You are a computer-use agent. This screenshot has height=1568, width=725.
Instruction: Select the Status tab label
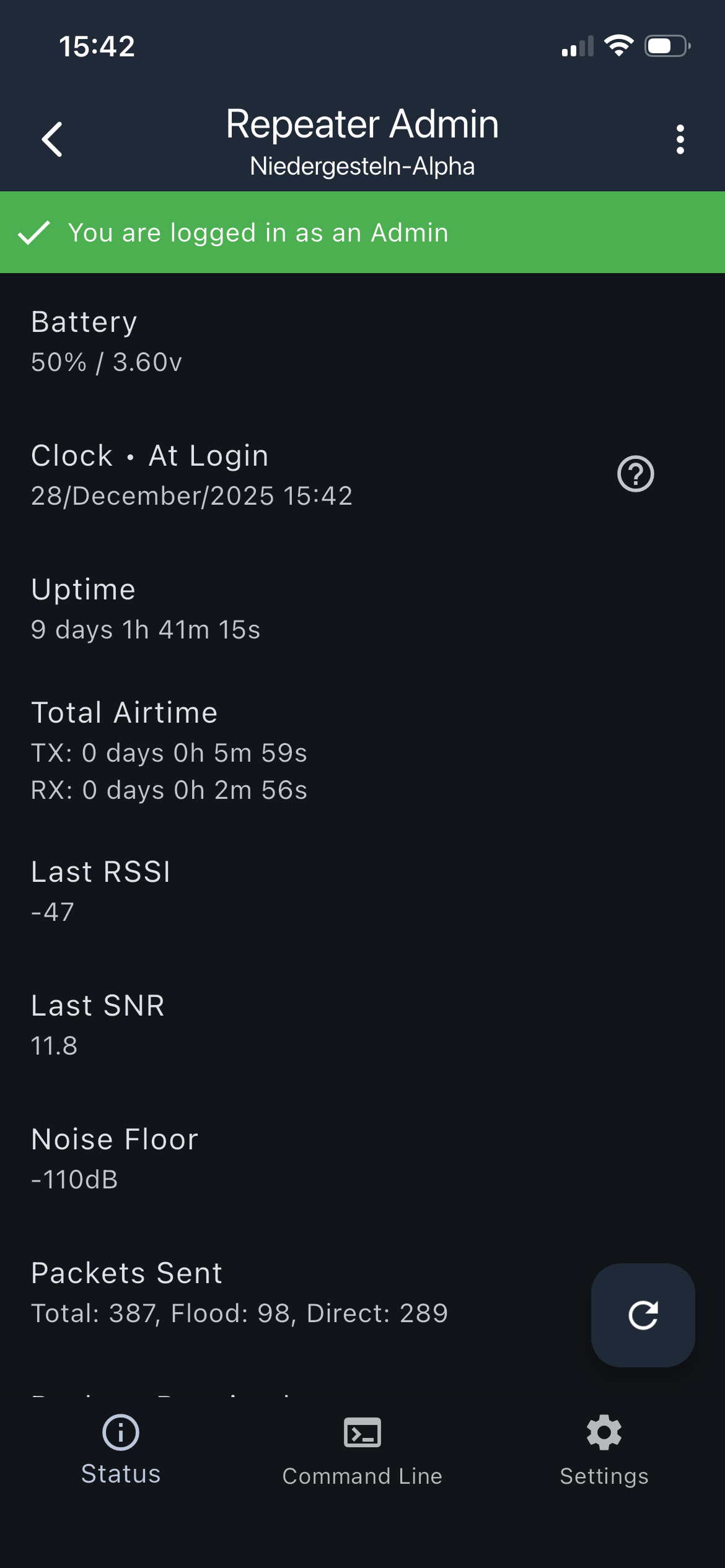[121, 1474]
